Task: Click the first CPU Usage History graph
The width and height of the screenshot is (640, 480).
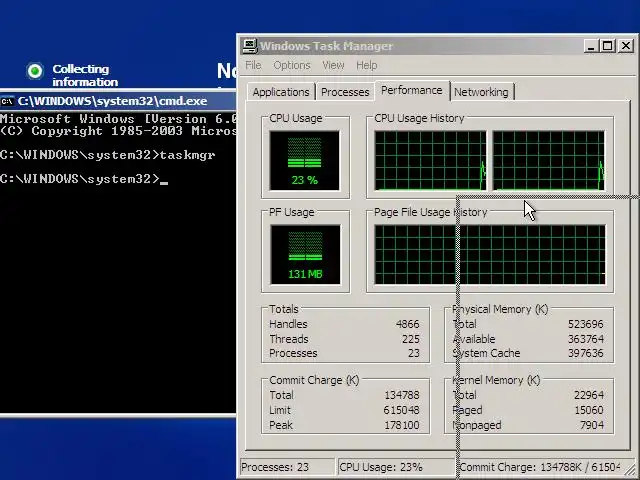Action: pyautogui.click(x=430, y=160)
